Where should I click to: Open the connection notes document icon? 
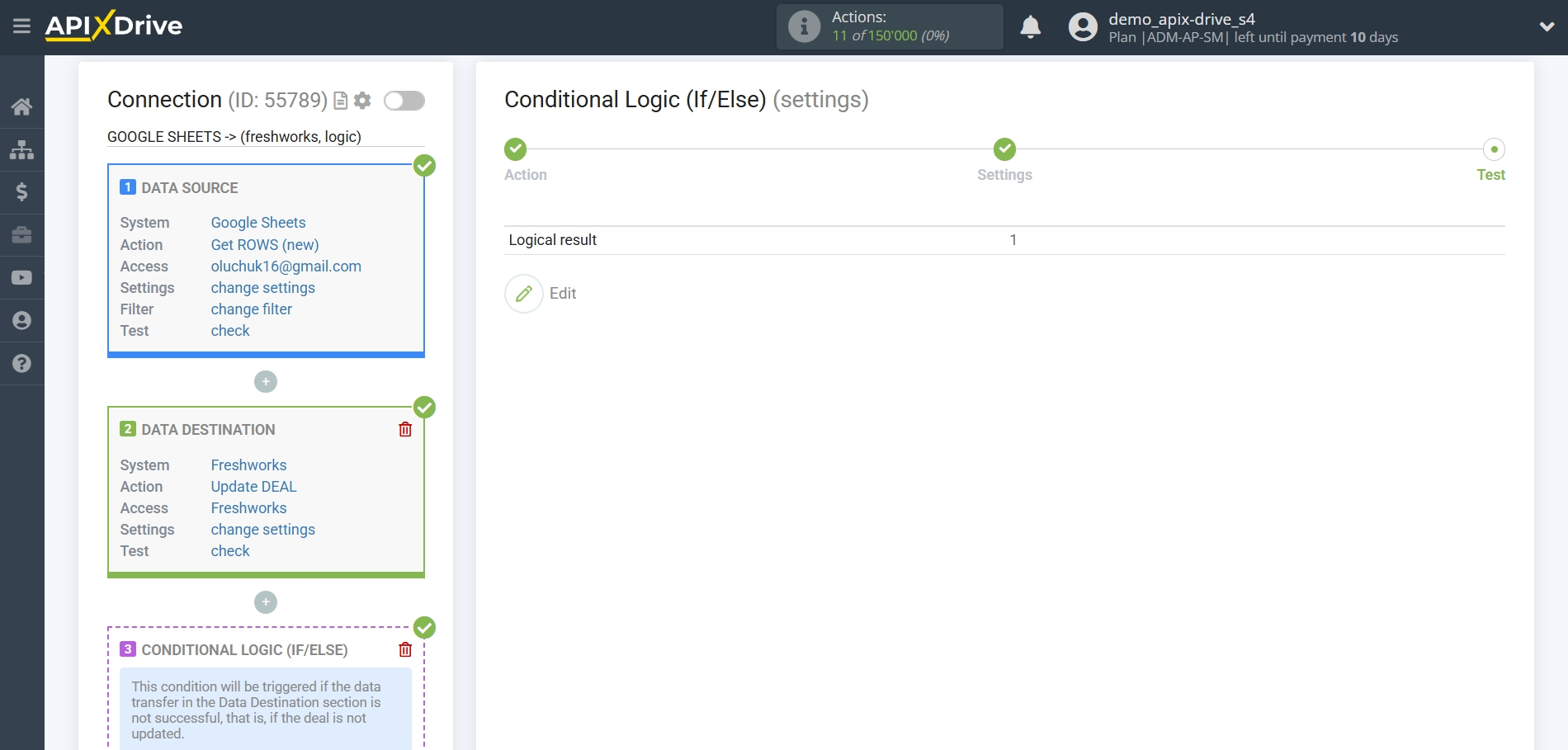[340, 101]
